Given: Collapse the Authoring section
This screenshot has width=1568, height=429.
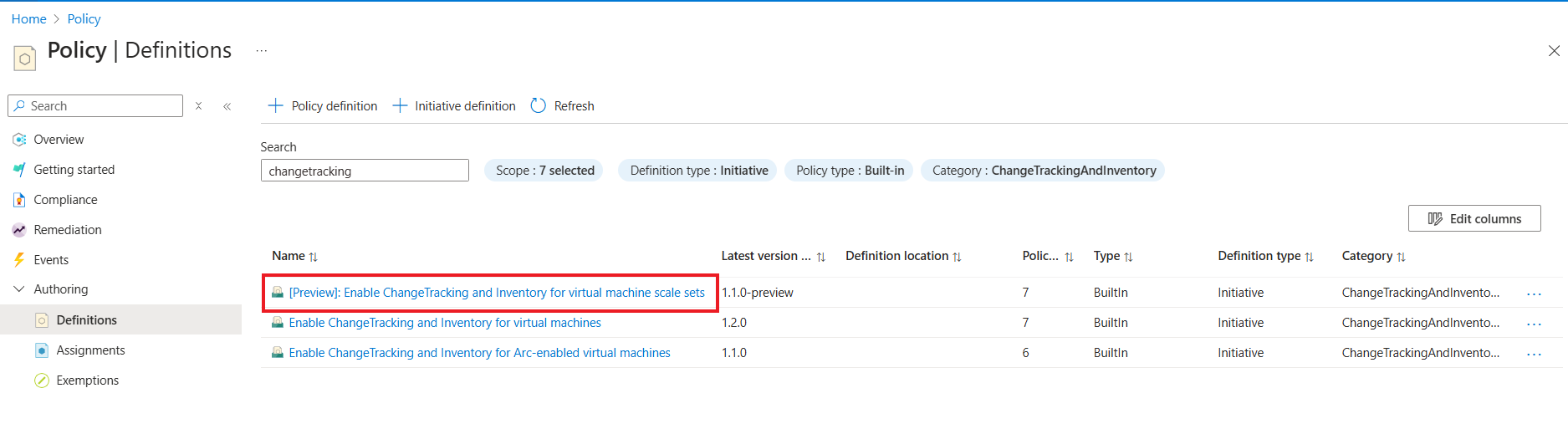Looking at the screenshot, I should pos(19,289).
